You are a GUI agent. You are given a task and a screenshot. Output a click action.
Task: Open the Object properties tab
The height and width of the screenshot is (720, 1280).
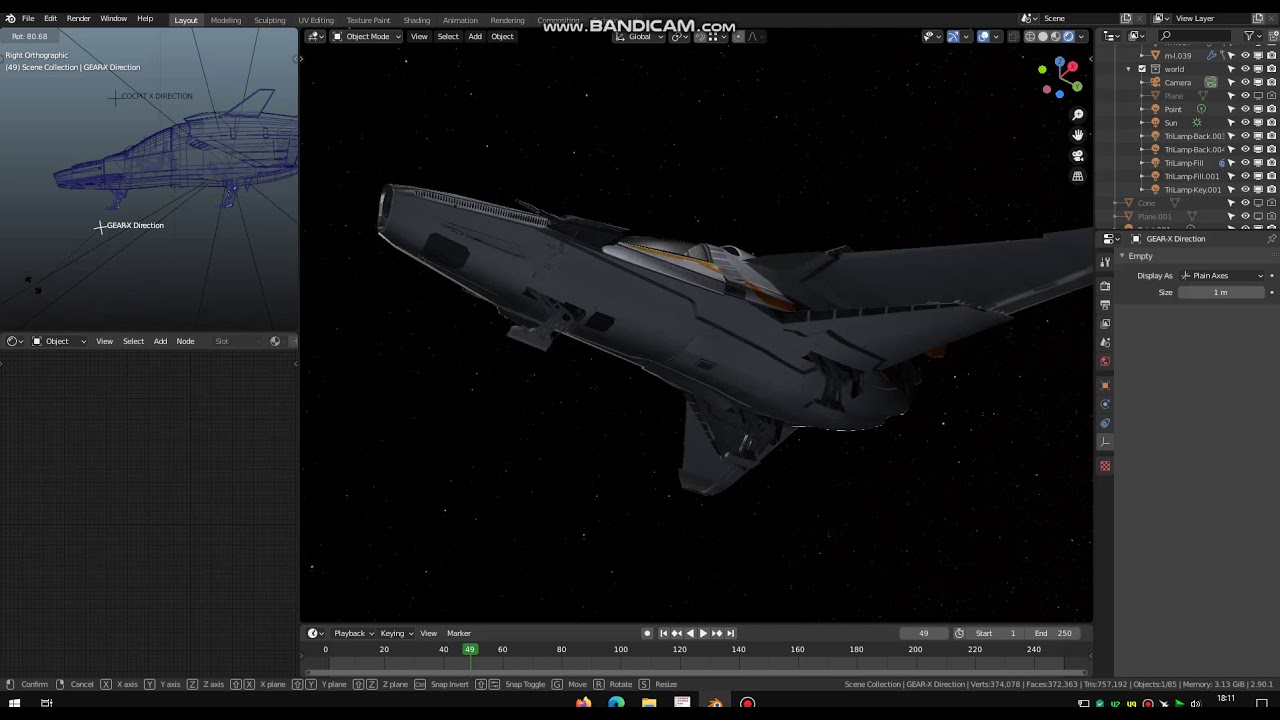pos(1105,385)
